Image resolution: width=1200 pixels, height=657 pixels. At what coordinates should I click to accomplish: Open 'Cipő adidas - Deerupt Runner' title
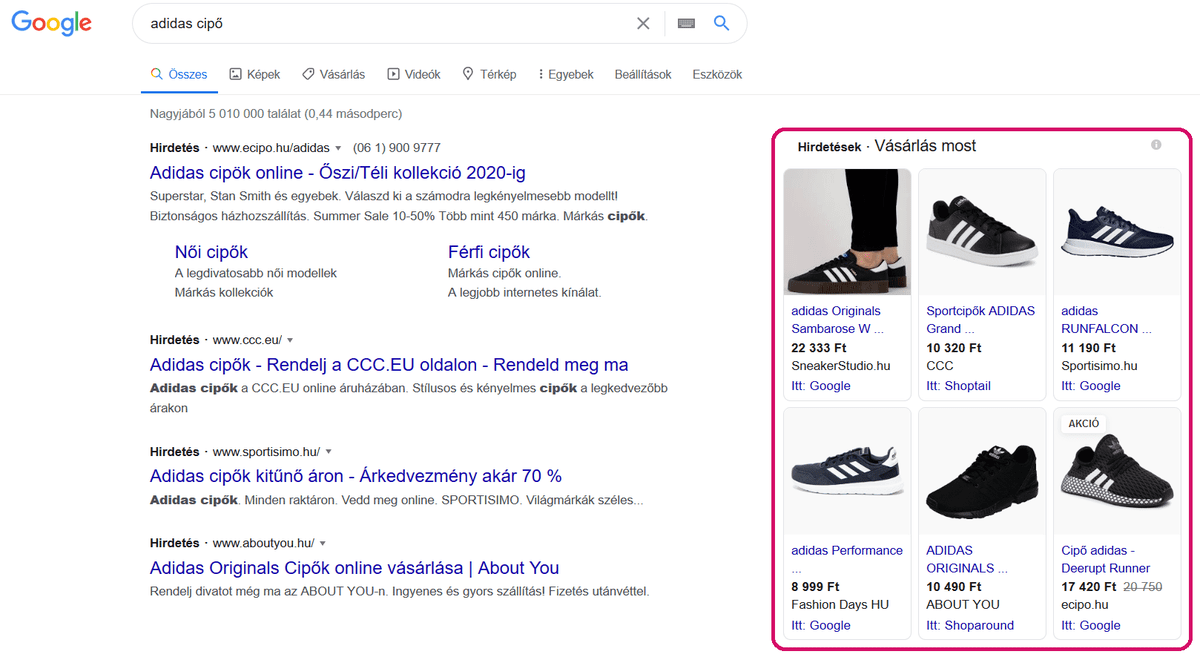[x=1106, y=559]
